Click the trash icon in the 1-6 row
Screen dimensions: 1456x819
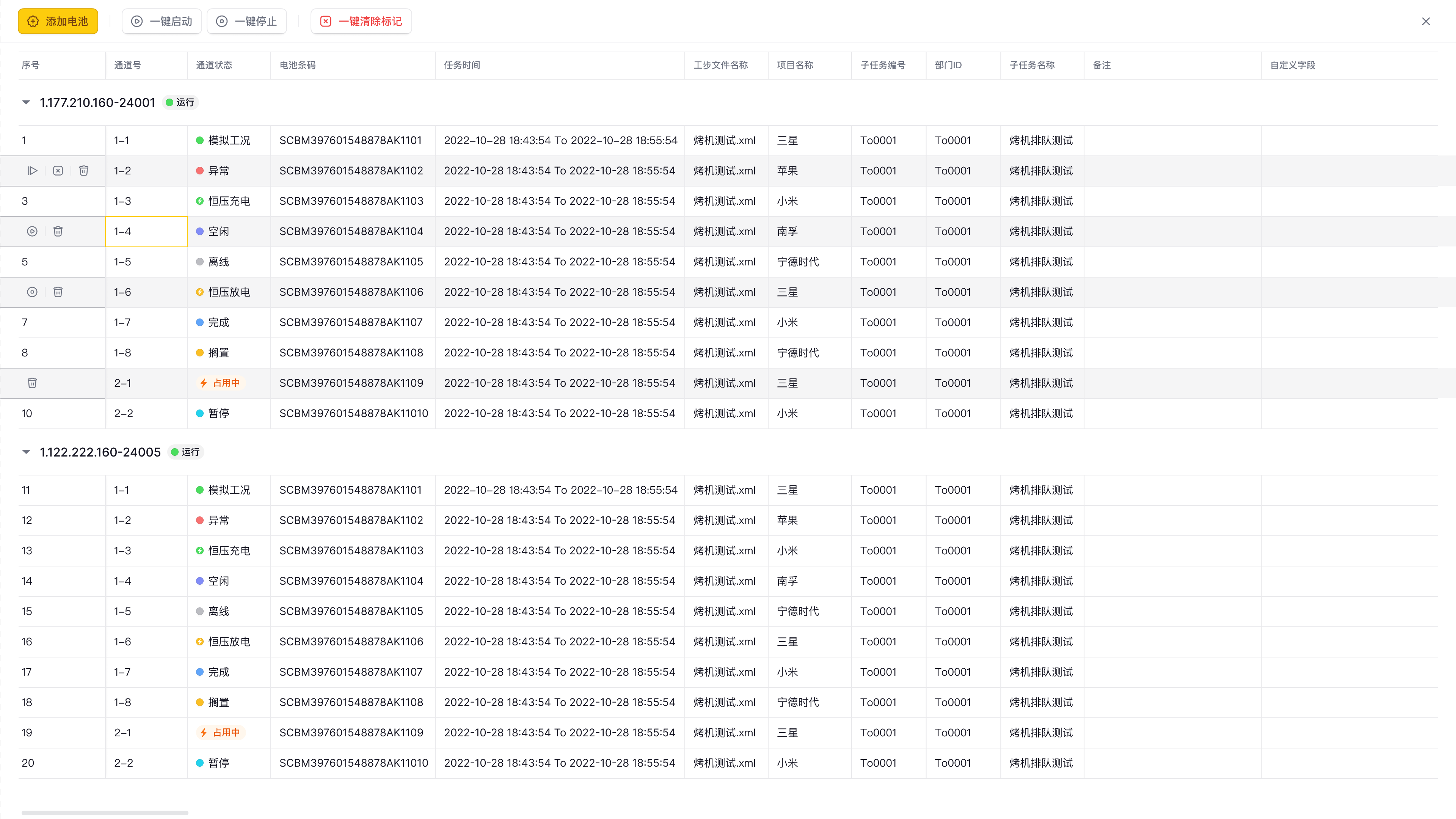click(x=58, y=292)
